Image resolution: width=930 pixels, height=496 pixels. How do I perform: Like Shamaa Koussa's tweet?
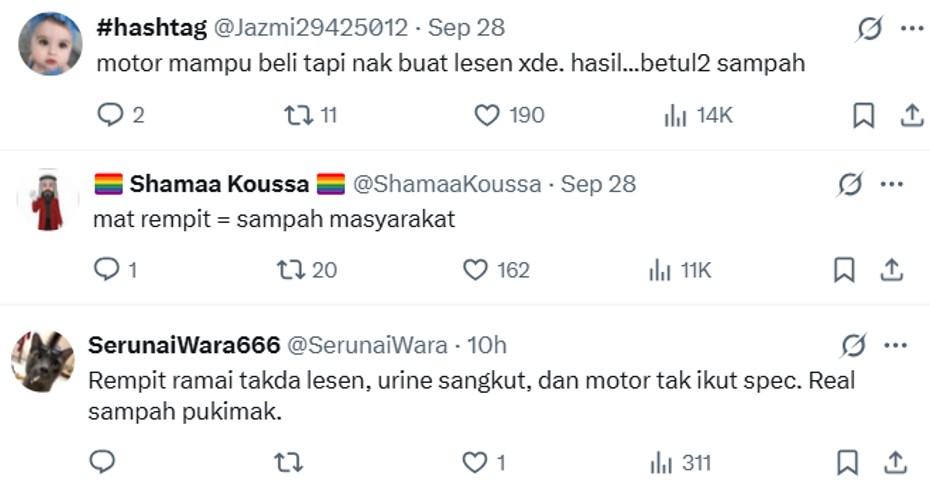click(474, 270)
